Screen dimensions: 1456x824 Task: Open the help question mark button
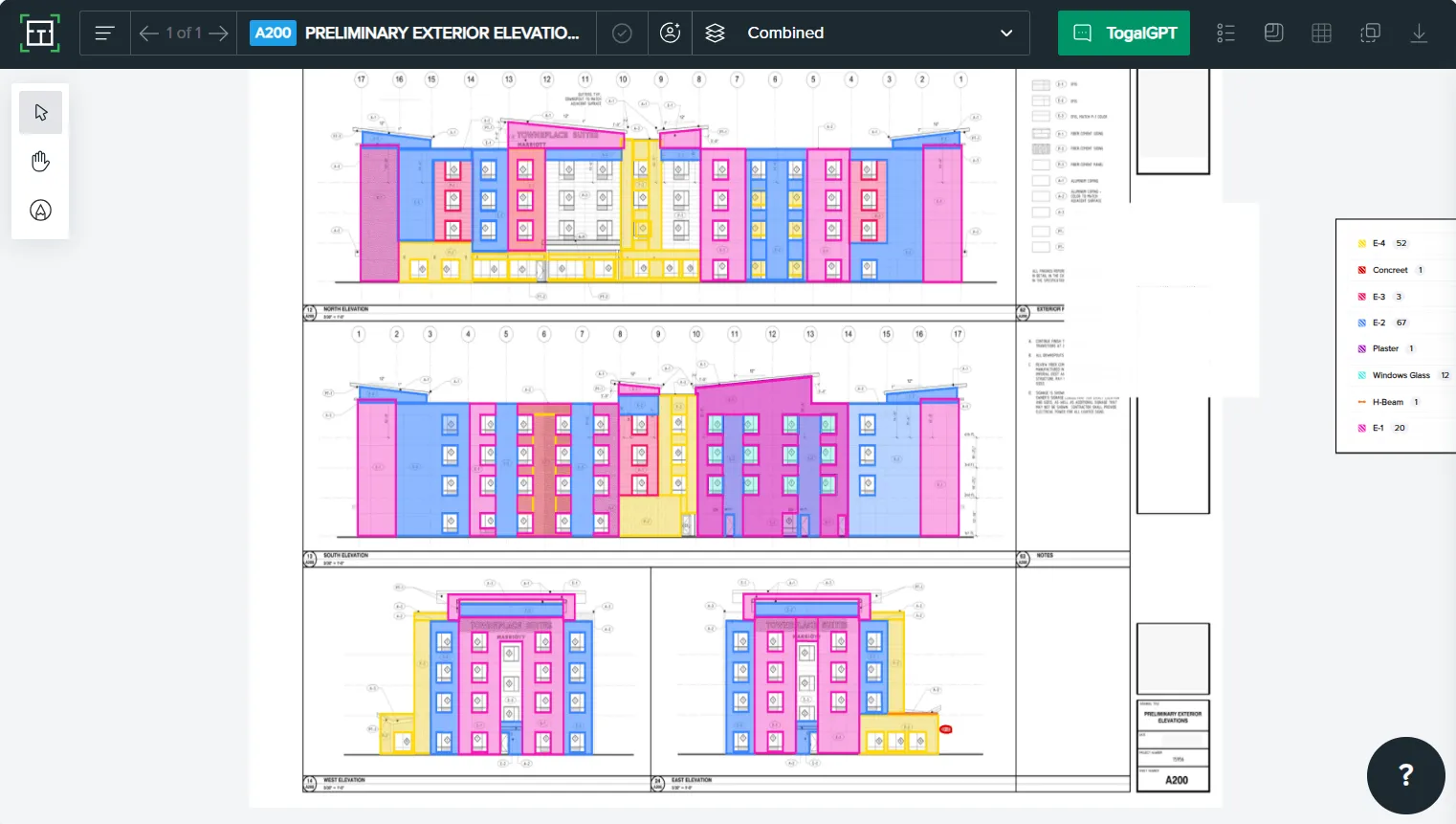point(1405,775)
